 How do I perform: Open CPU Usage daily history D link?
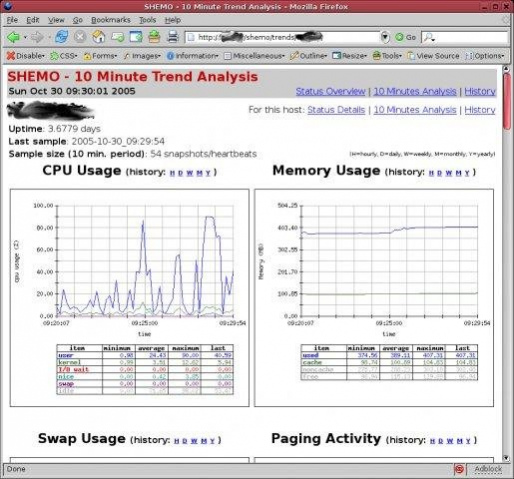[x=181, y=173]
